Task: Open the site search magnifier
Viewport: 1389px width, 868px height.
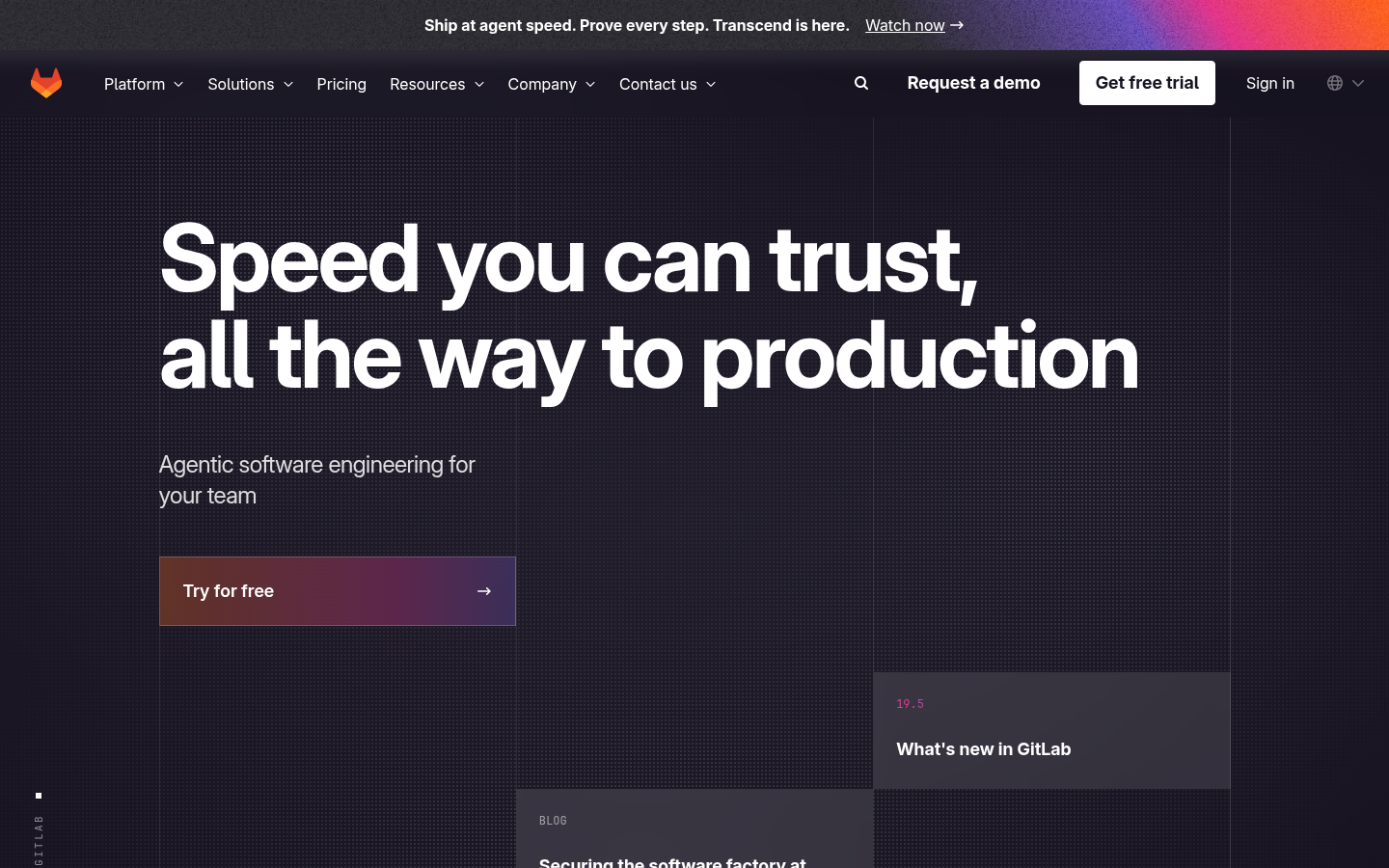Action: point(861,83)
